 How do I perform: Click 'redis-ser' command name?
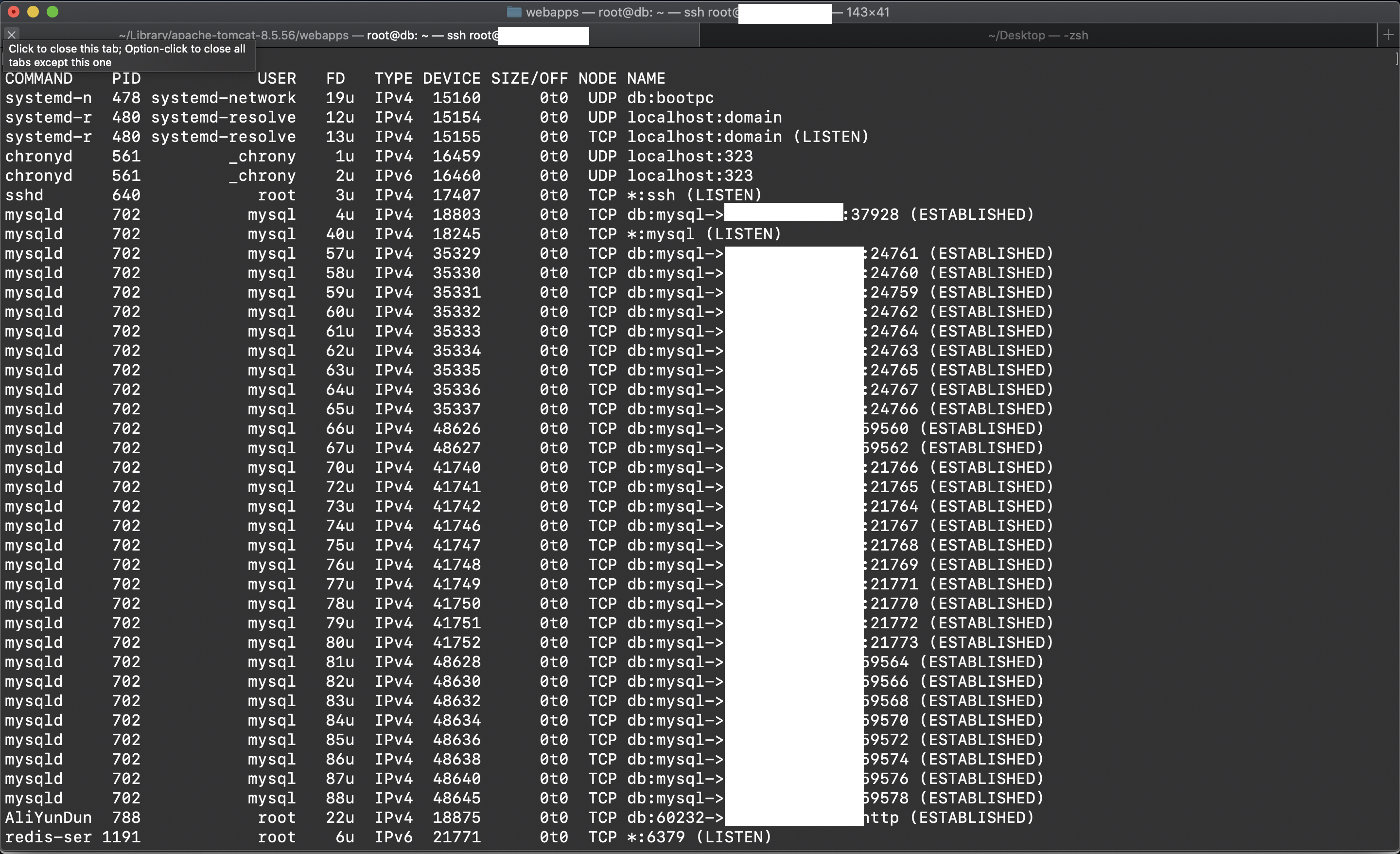(48, 837)
